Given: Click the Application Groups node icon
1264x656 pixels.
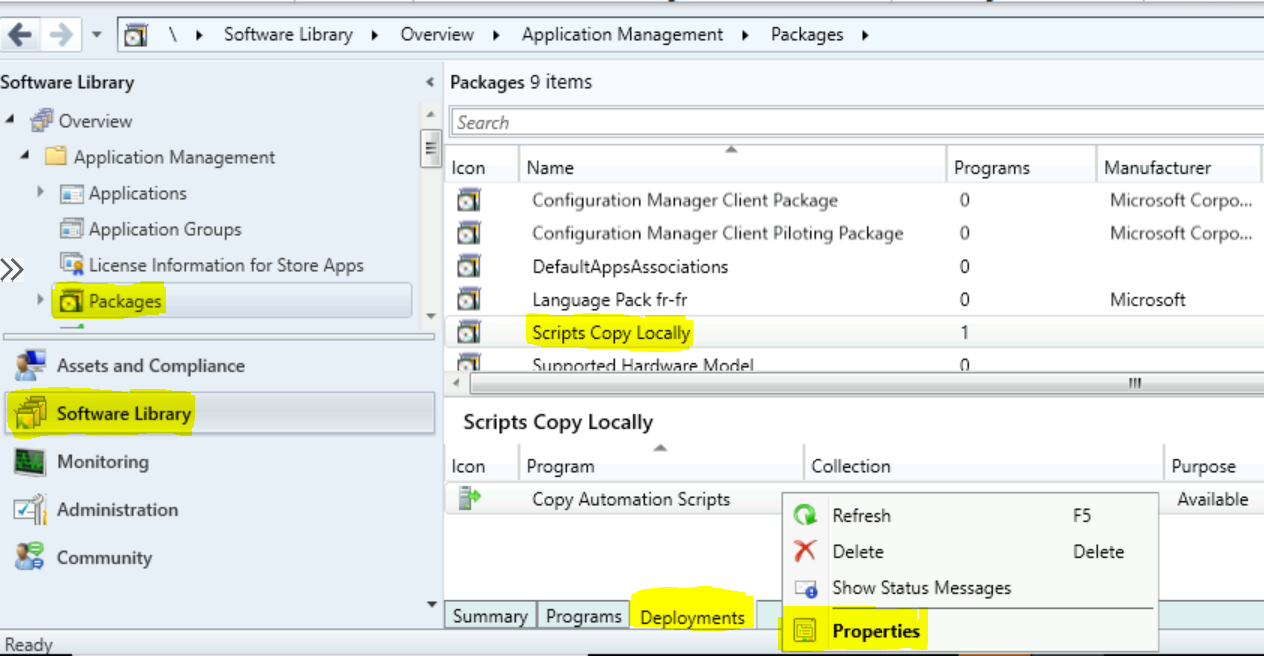Looking at the screenshot, I should pos(72,229).
